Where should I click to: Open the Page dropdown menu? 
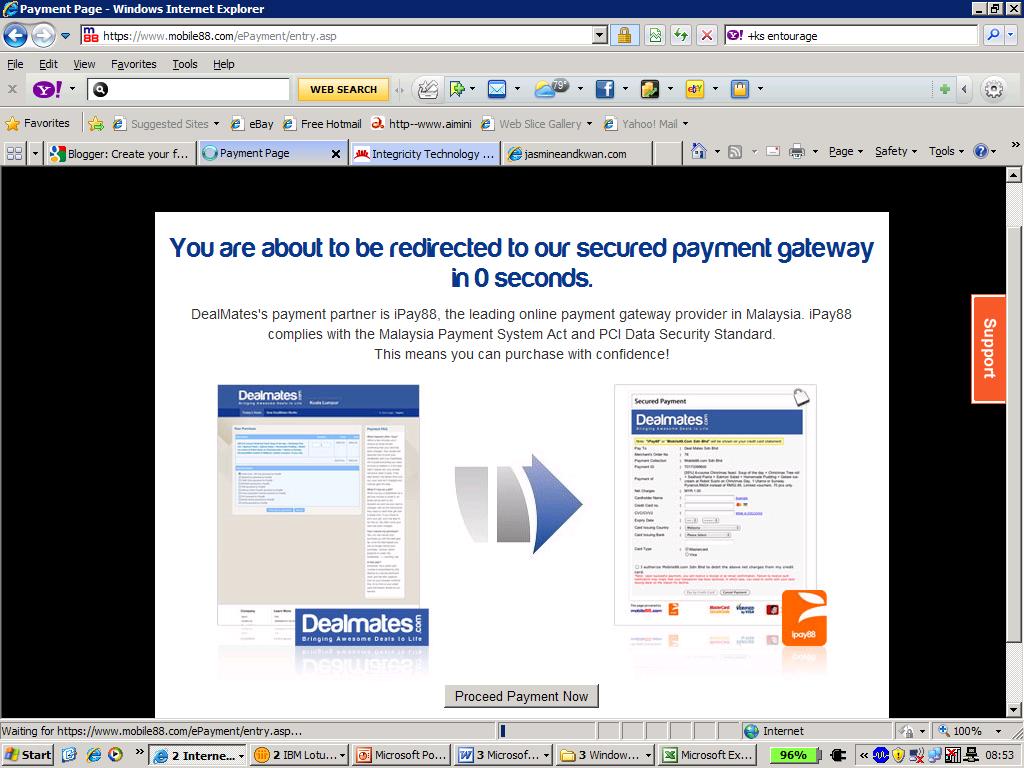coord(846,152)
